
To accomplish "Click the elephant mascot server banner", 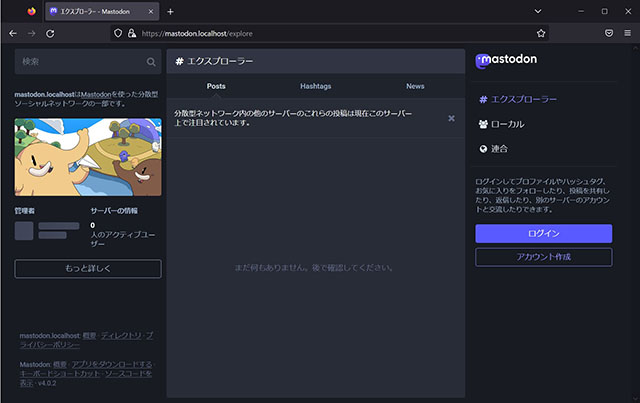I will tap(88, 157).
